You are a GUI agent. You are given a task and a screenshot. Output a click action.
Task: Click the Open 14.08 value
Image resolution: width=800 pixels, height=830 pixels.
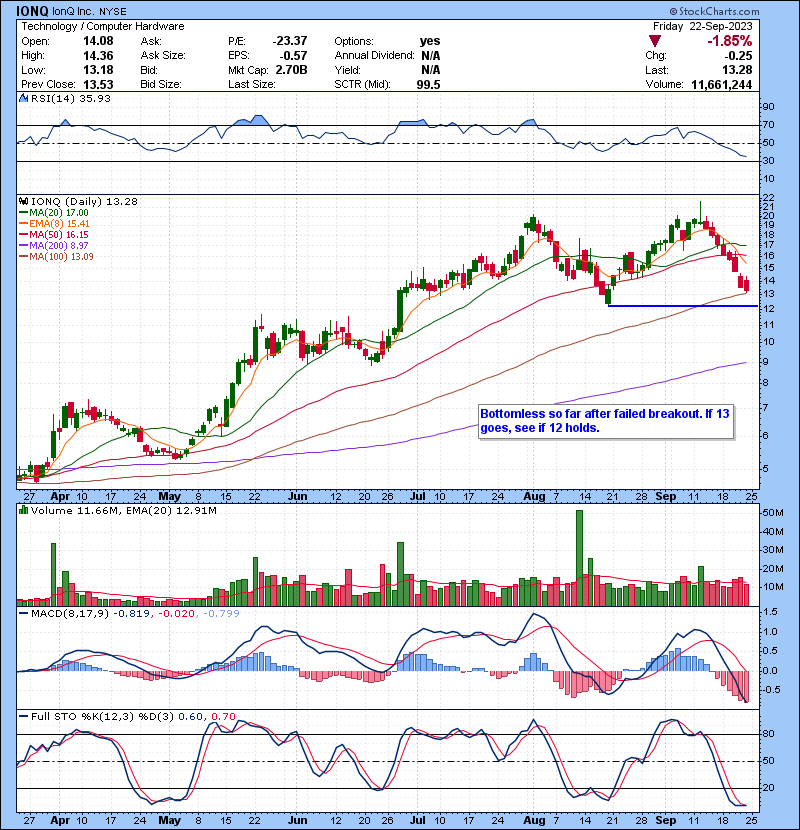[x=98, y=41]
